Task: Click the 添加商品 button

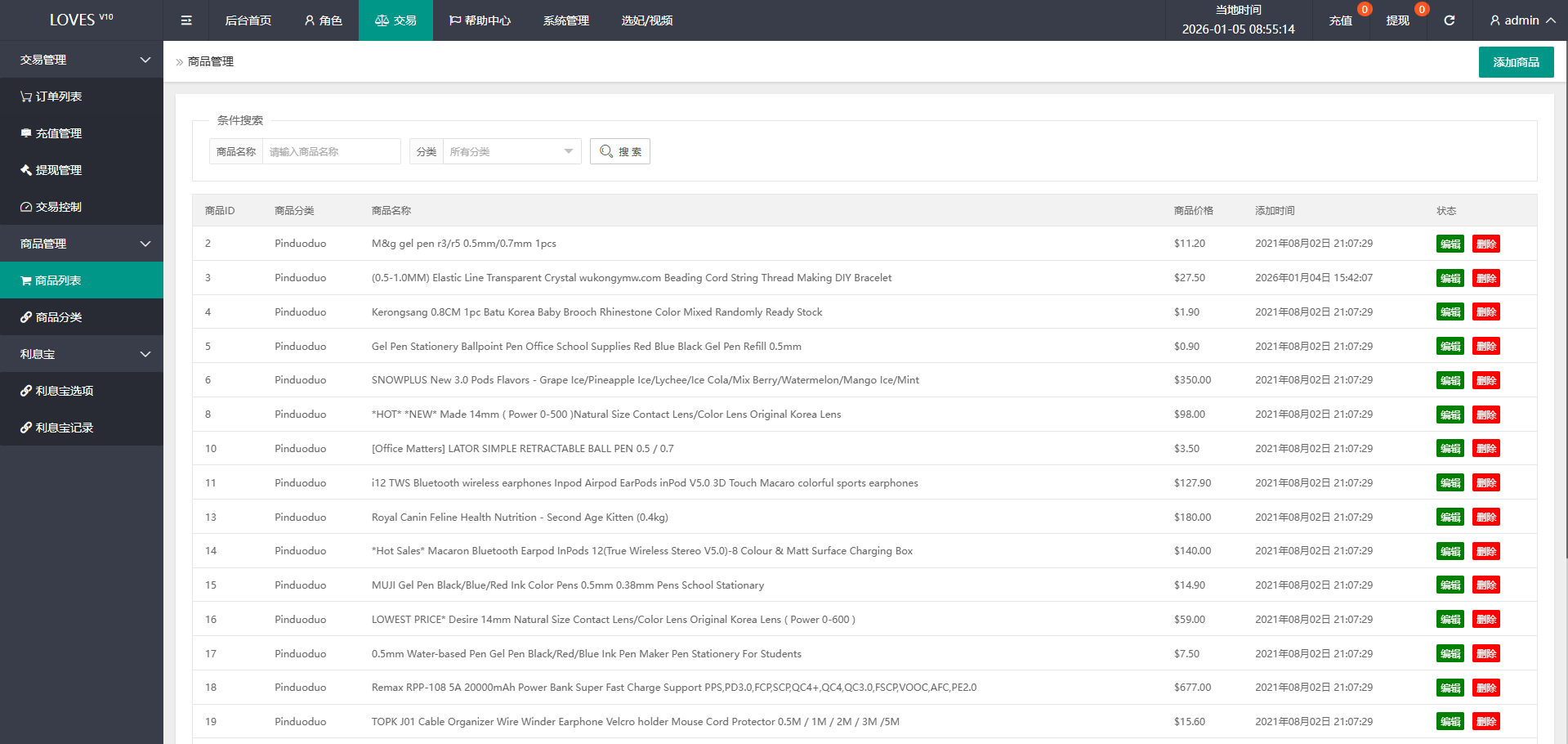Action: (1516, 62)
